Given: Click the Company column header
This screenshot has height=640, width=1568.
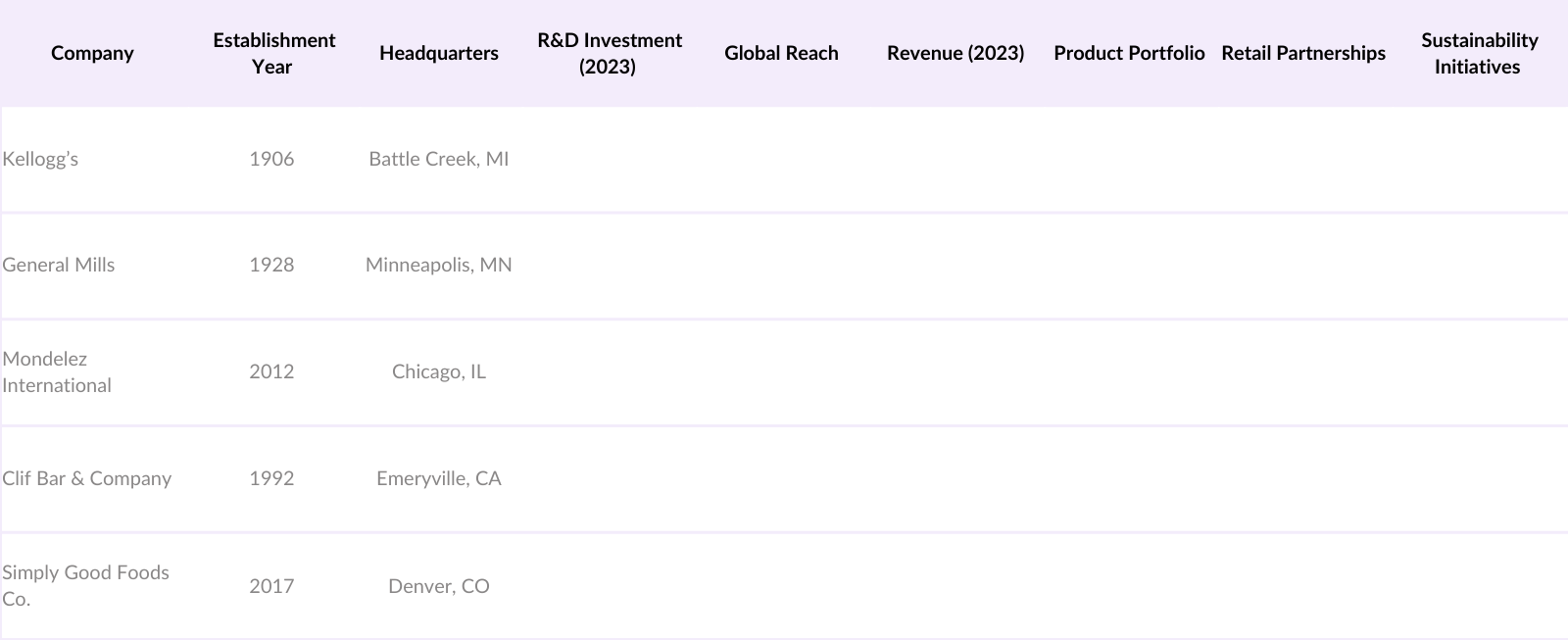Looking at the screenshot, I should tap(92, 53).
